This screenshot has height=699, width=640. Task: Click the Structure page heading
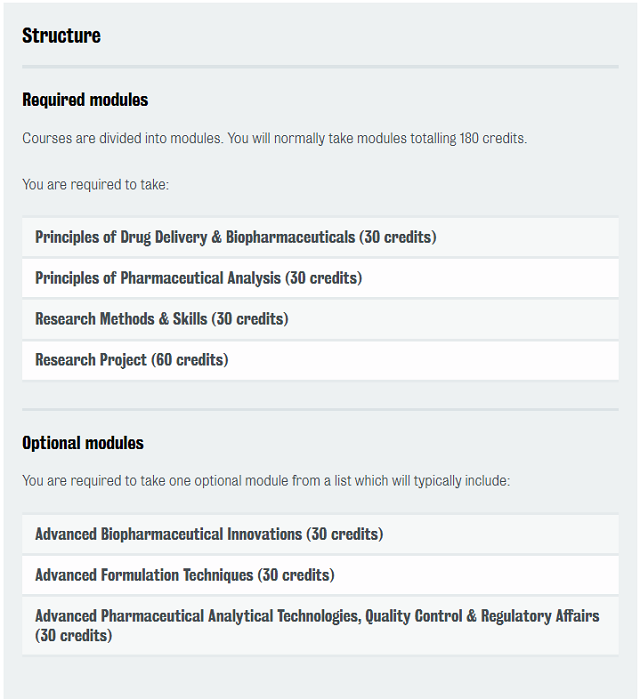tap(62, 36)
